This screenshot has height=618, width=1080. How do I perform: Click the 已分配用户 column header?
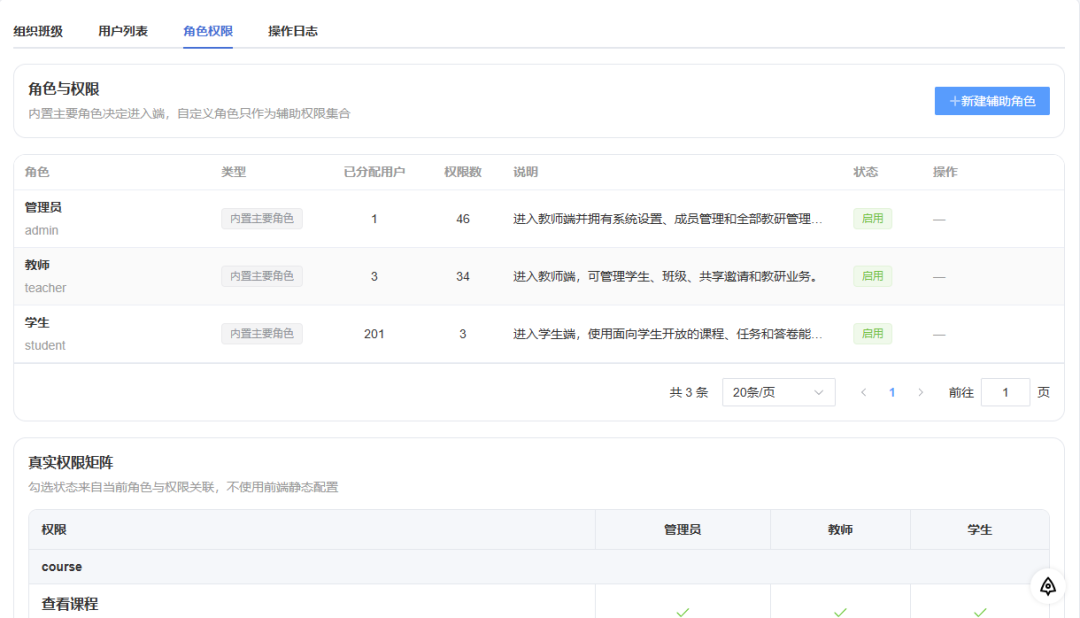pyautogui.click(x=374, y=172)
